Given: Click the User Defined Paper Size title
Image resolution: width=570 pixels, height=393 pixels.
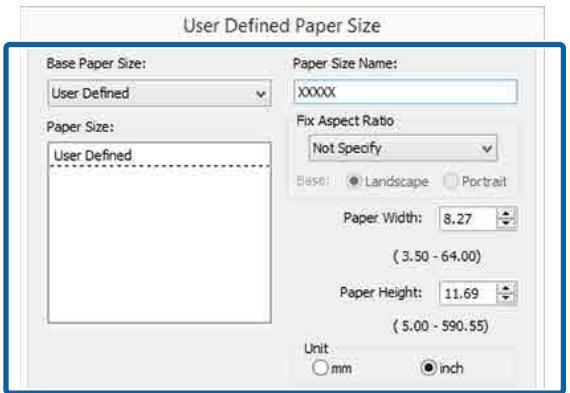Looking at the screenshot, I should [x=282, y=25].
